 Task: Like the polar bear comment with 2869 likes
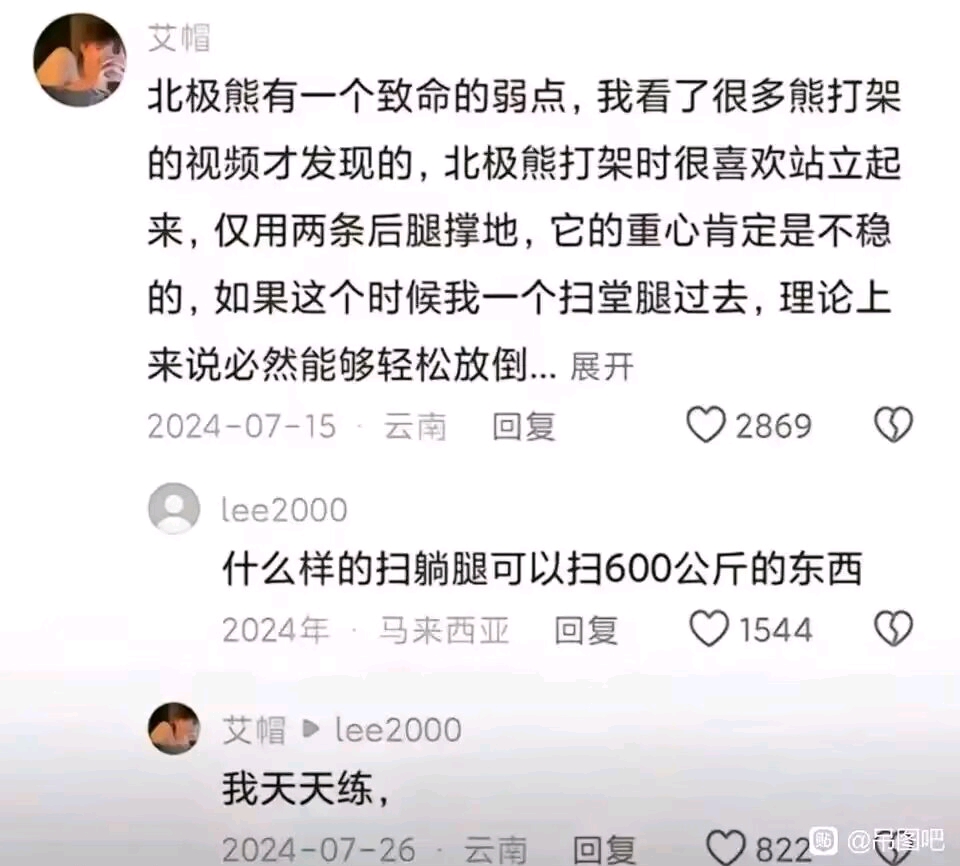(x=706, y=425)
